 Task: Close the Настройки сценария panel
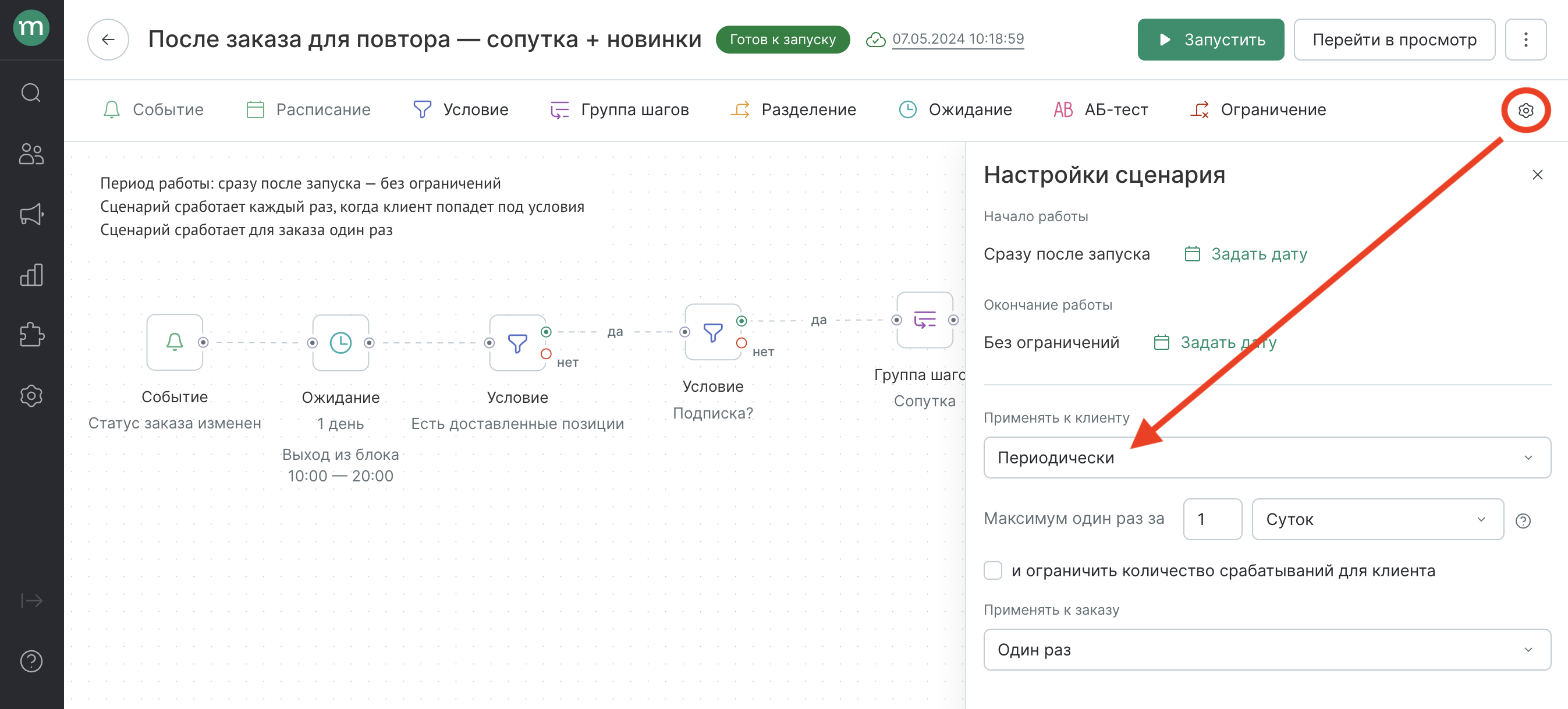1537,175
